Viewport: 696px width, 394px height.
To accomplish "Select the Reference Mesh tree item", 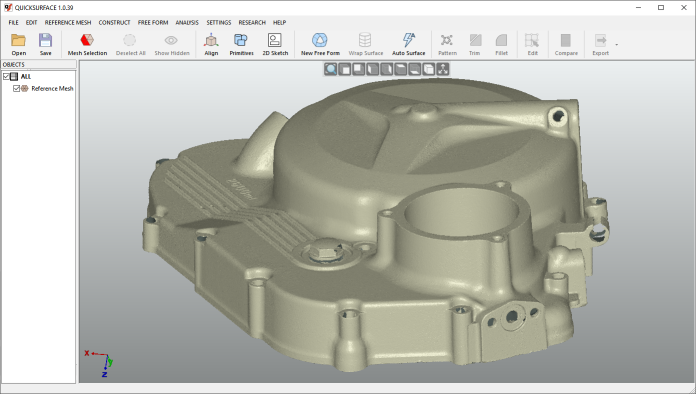I will point(52,89).
